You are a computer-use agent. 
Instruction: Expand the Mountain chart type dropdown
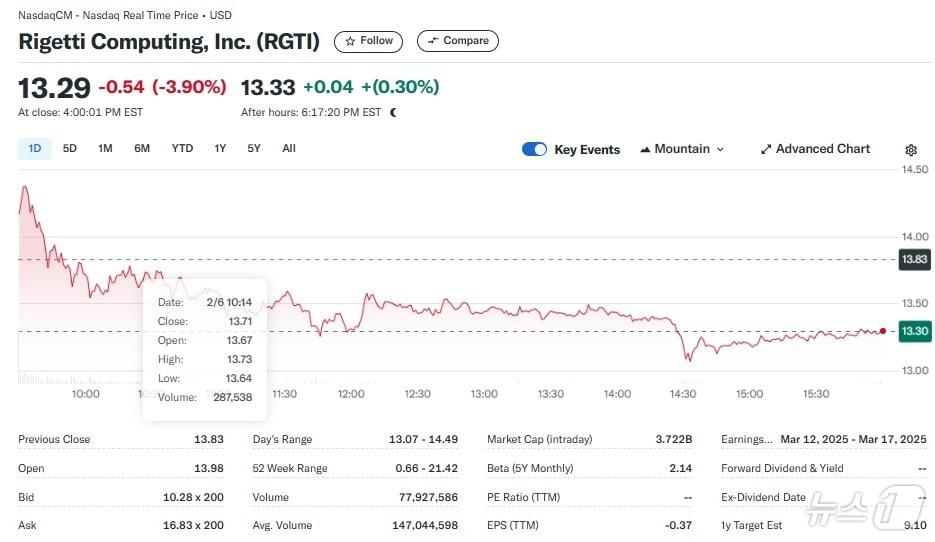681,149
